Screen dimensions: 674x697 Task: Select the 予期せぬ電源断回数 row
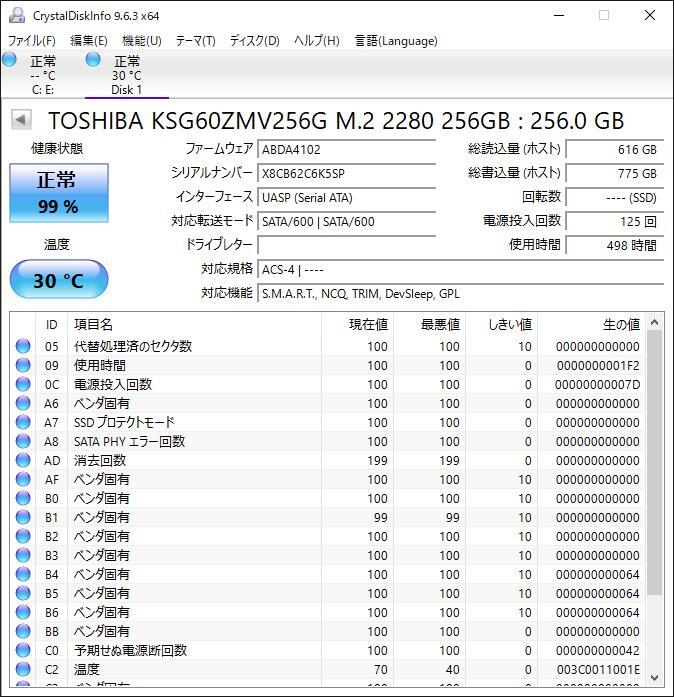328,650
